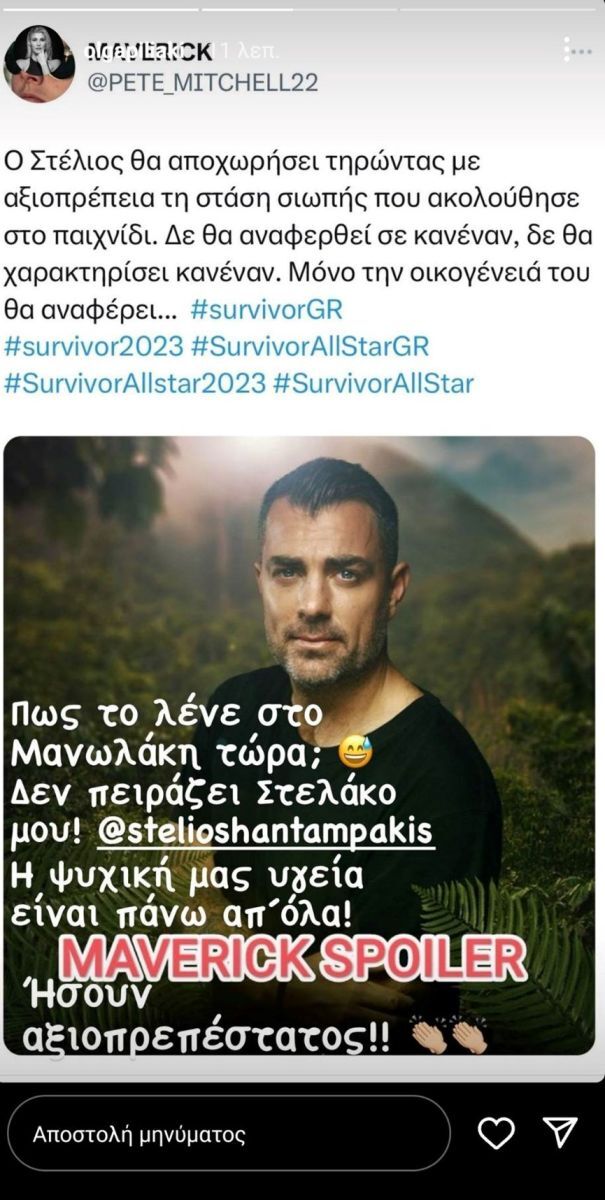Tap the story author's profile avatar
This screenshot has height=1200, width=605.
39,63
